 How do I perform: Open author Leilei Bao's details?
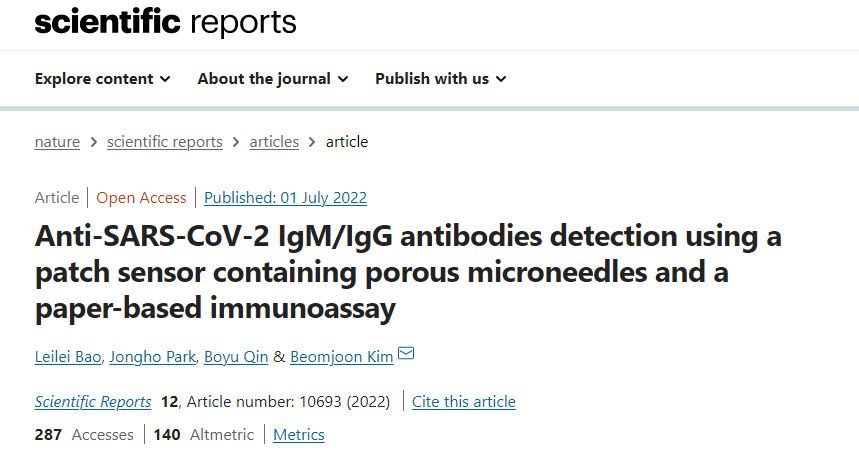coord(69,357)
